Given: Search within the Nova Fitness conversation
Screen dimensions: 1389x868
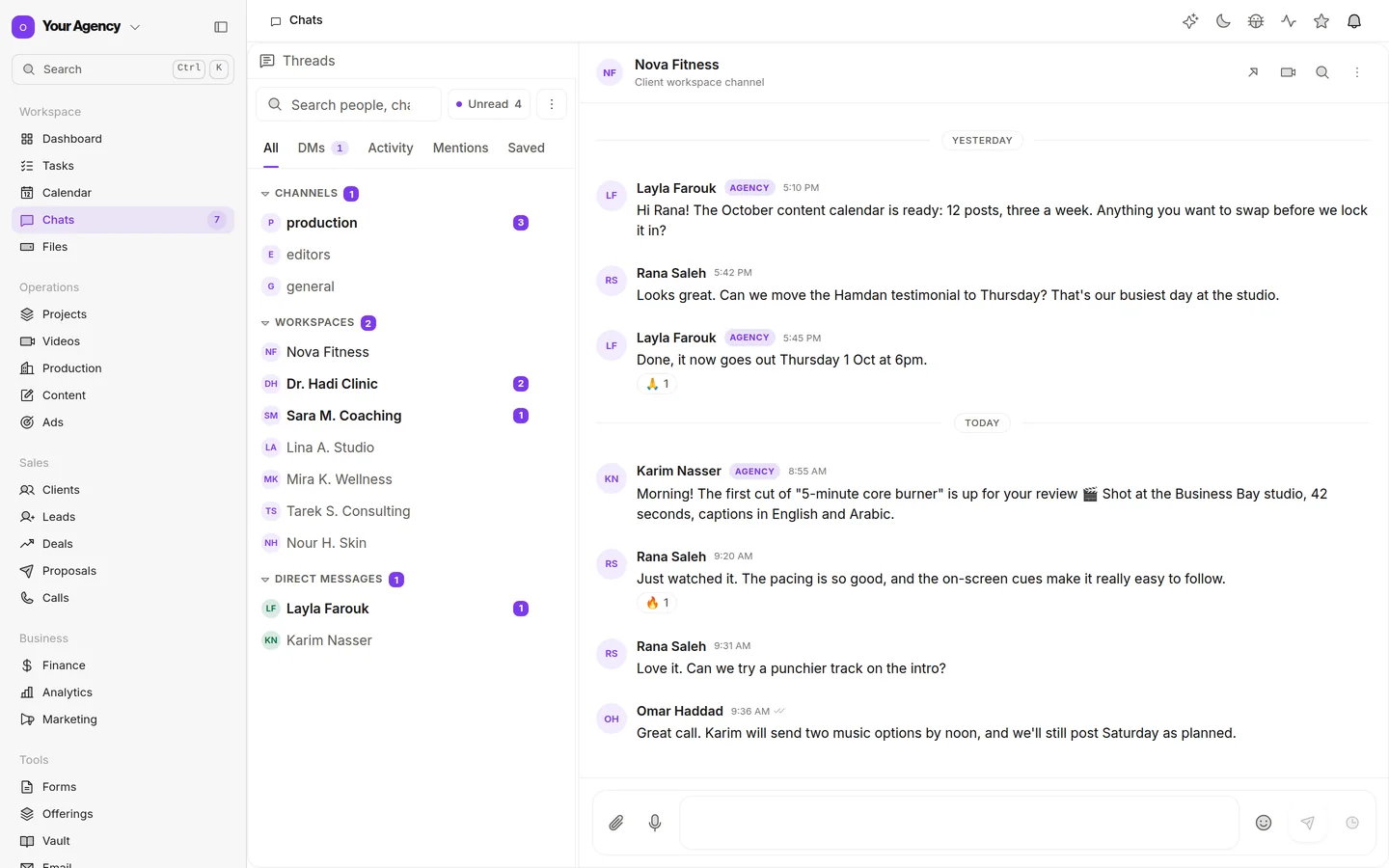Looking at the screenshot, I should tap(1322, 72).
